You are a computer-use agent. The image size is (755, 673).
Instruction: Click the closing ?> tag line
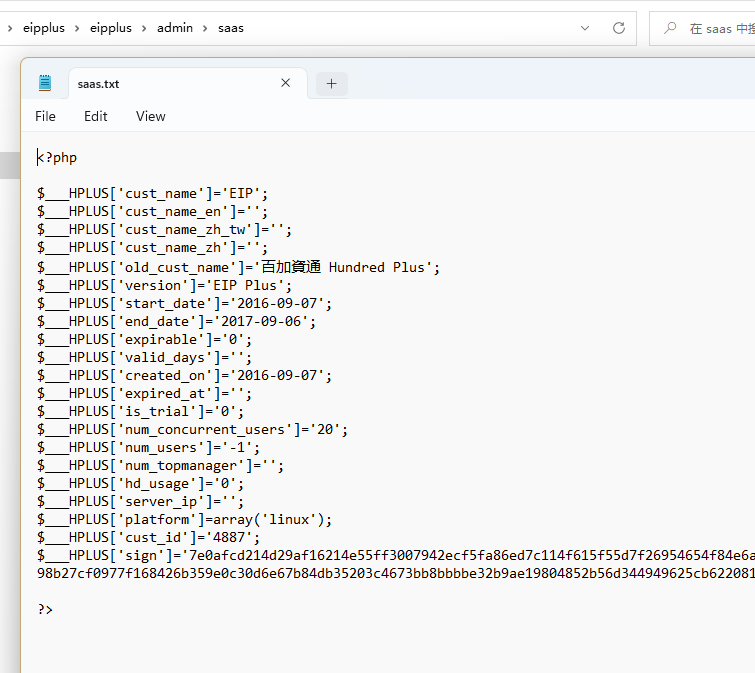click(45, 609)
